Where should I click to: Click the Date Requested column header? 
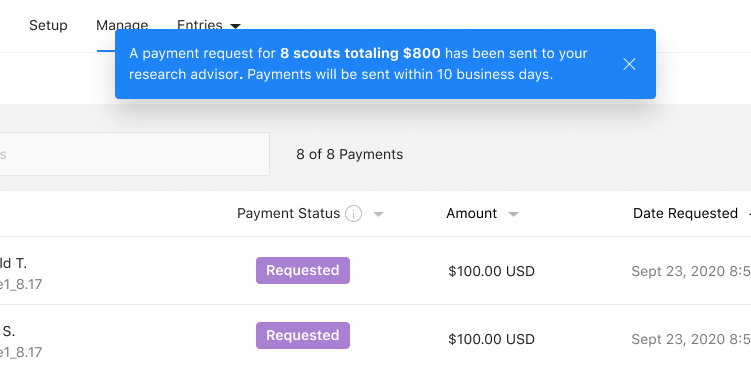click(685, 213)
